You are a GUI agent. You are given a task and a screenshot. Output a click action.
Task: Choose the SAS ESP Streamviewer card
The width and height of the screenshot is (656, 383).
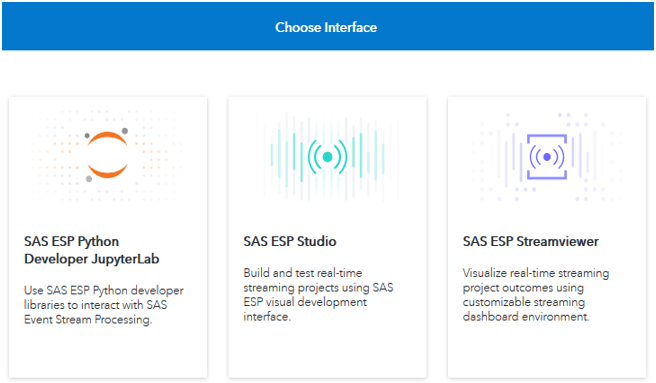point(547,237)
